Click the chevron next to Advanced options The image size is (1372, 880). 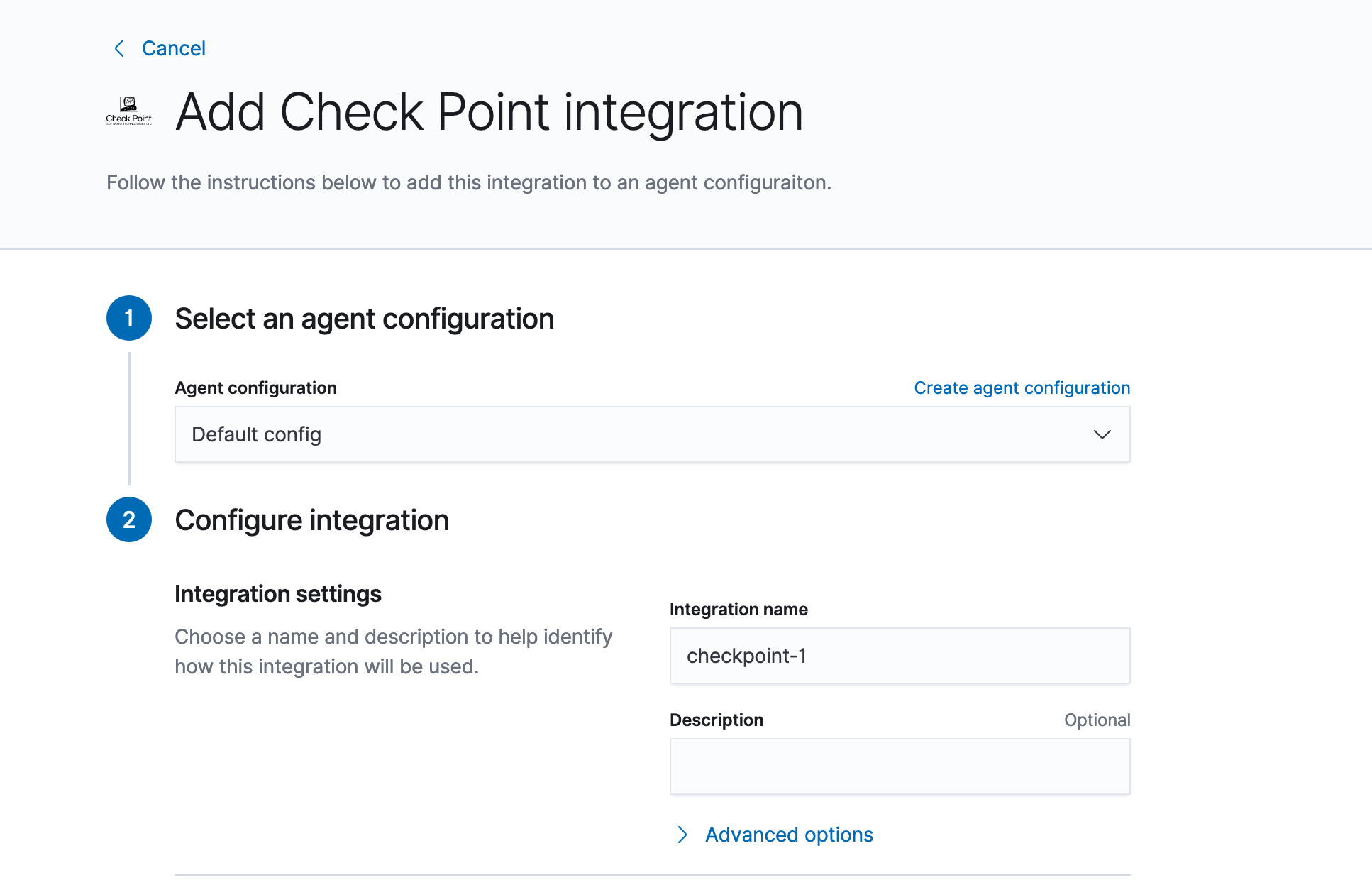click(x=682, y=835)
